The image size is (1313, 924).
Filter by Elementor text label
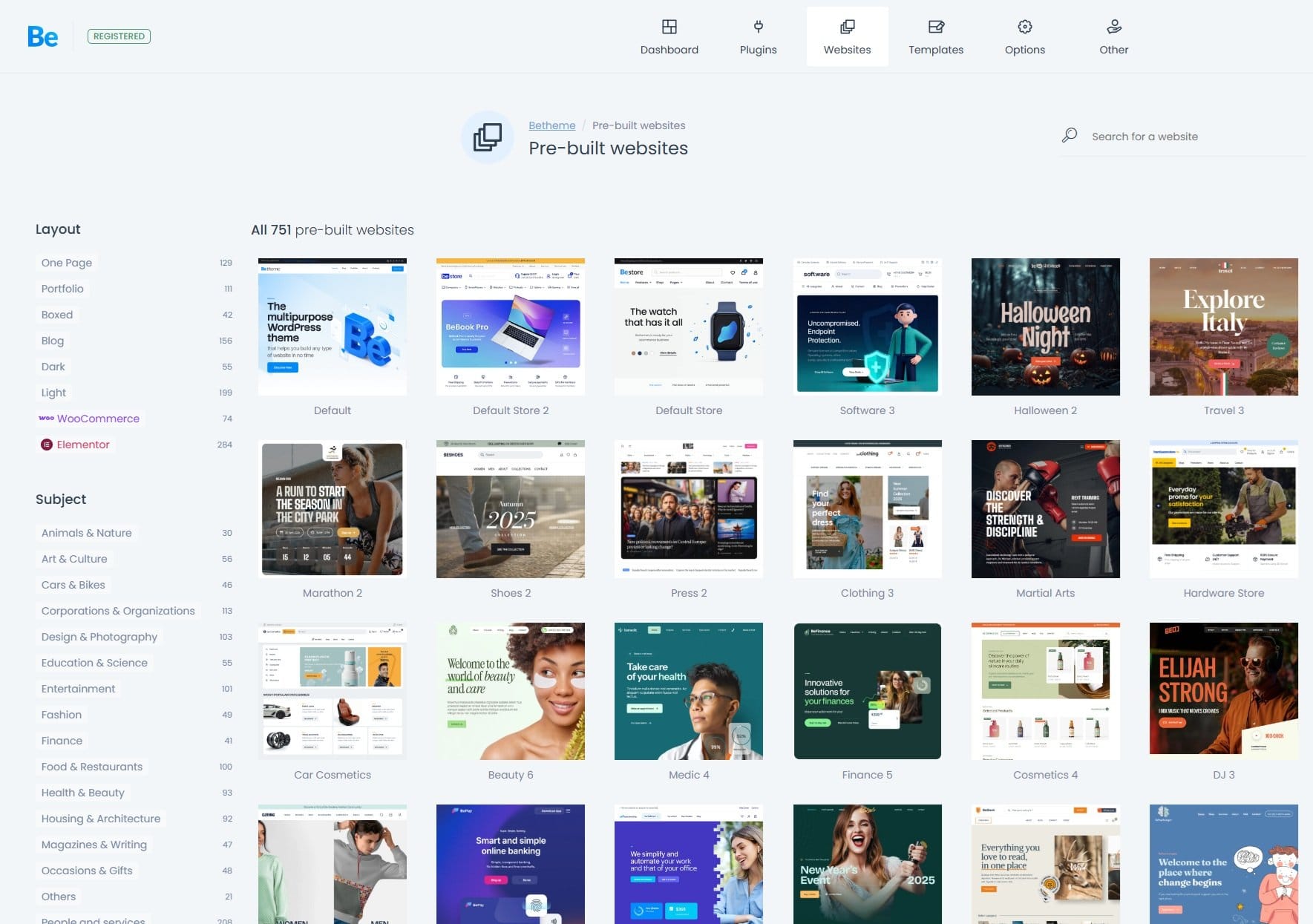pos(83,445)
